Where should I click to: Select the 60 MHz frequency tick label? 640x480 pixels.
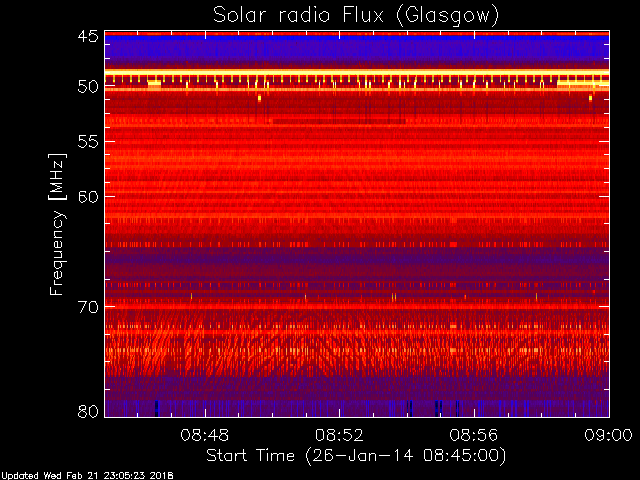coord(88,197)
